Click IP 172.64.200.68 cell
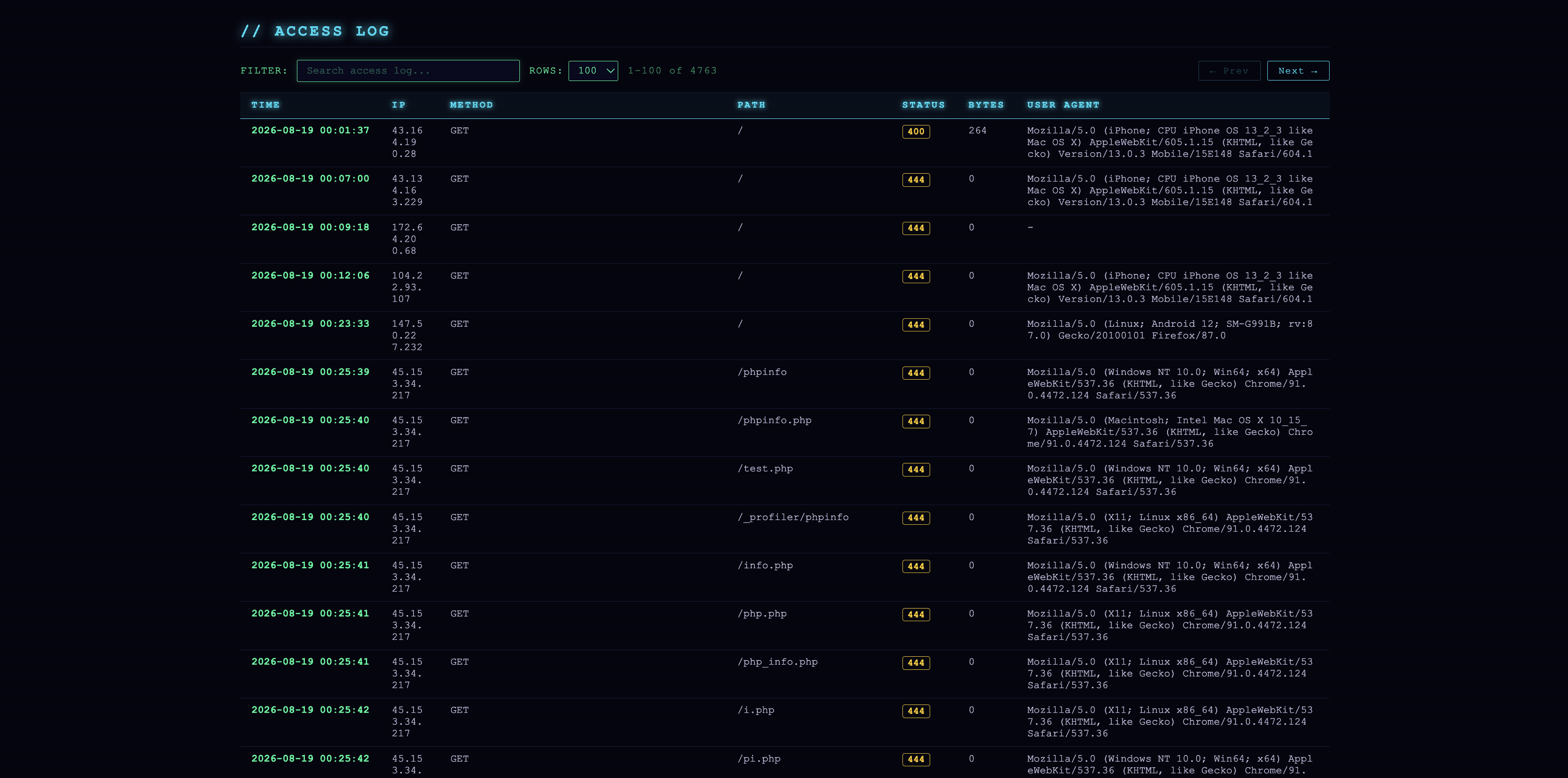This screenshot has height=778, width=1568. click(407, 239)
